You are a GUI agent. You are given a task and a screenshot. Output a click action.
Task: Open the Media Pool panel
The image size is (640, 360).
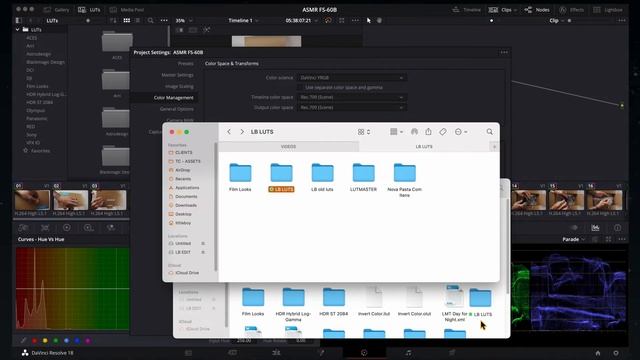pos(127,9)
